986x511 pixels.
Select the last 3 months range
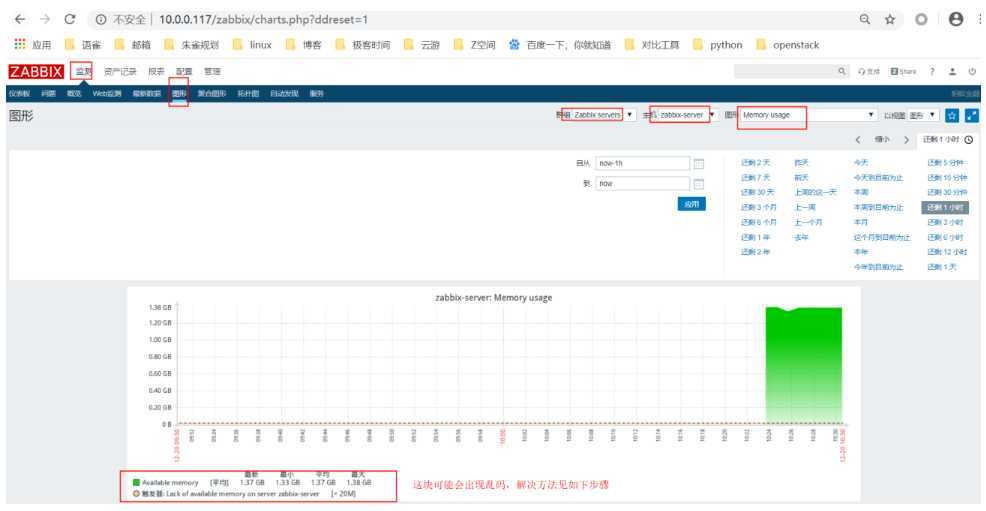tap(758, 207)
